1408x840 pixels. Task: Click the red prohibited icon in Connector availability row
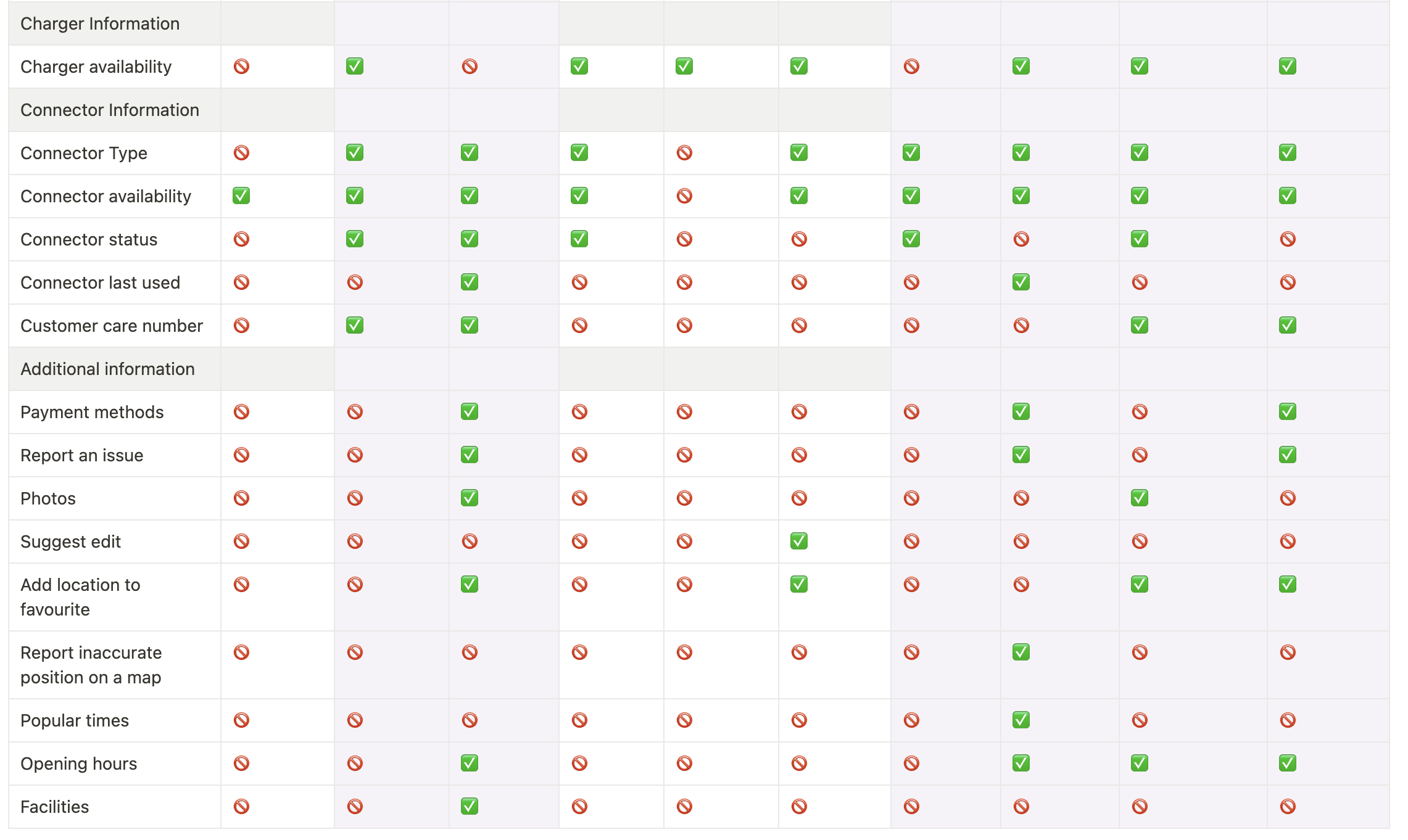(x=684, y=196)
